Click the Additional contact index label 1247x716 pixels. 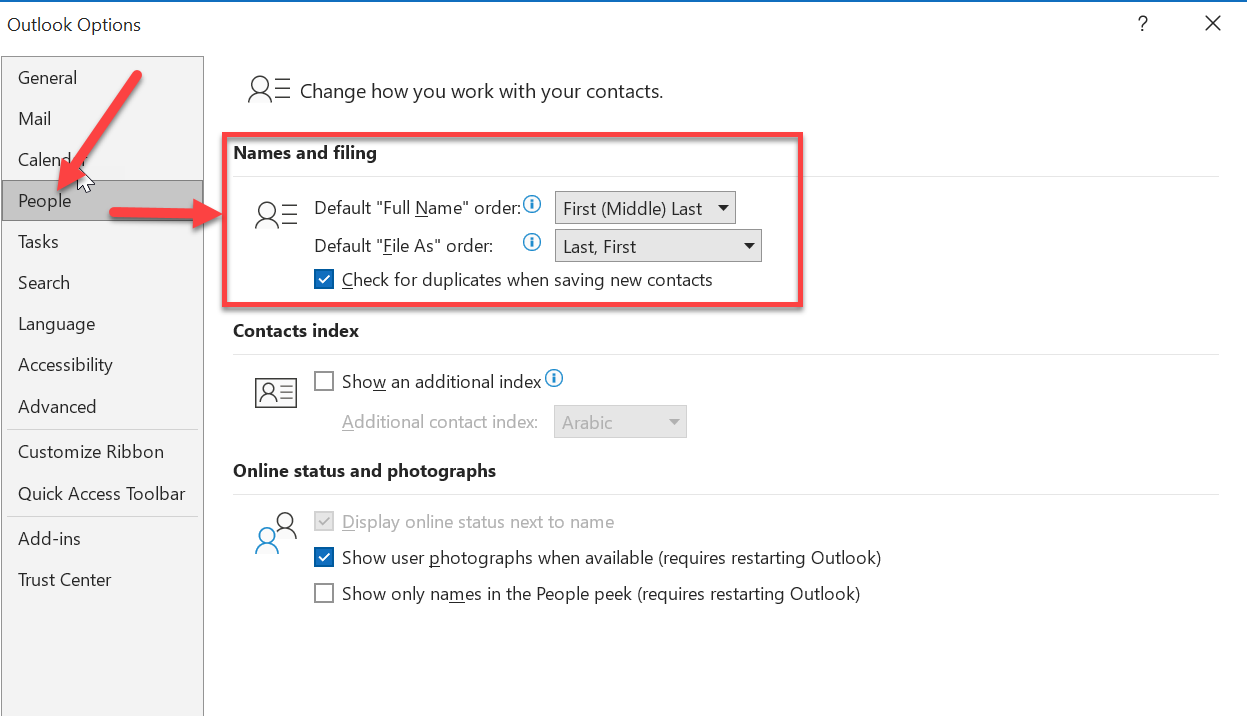[x=440, y=422]
